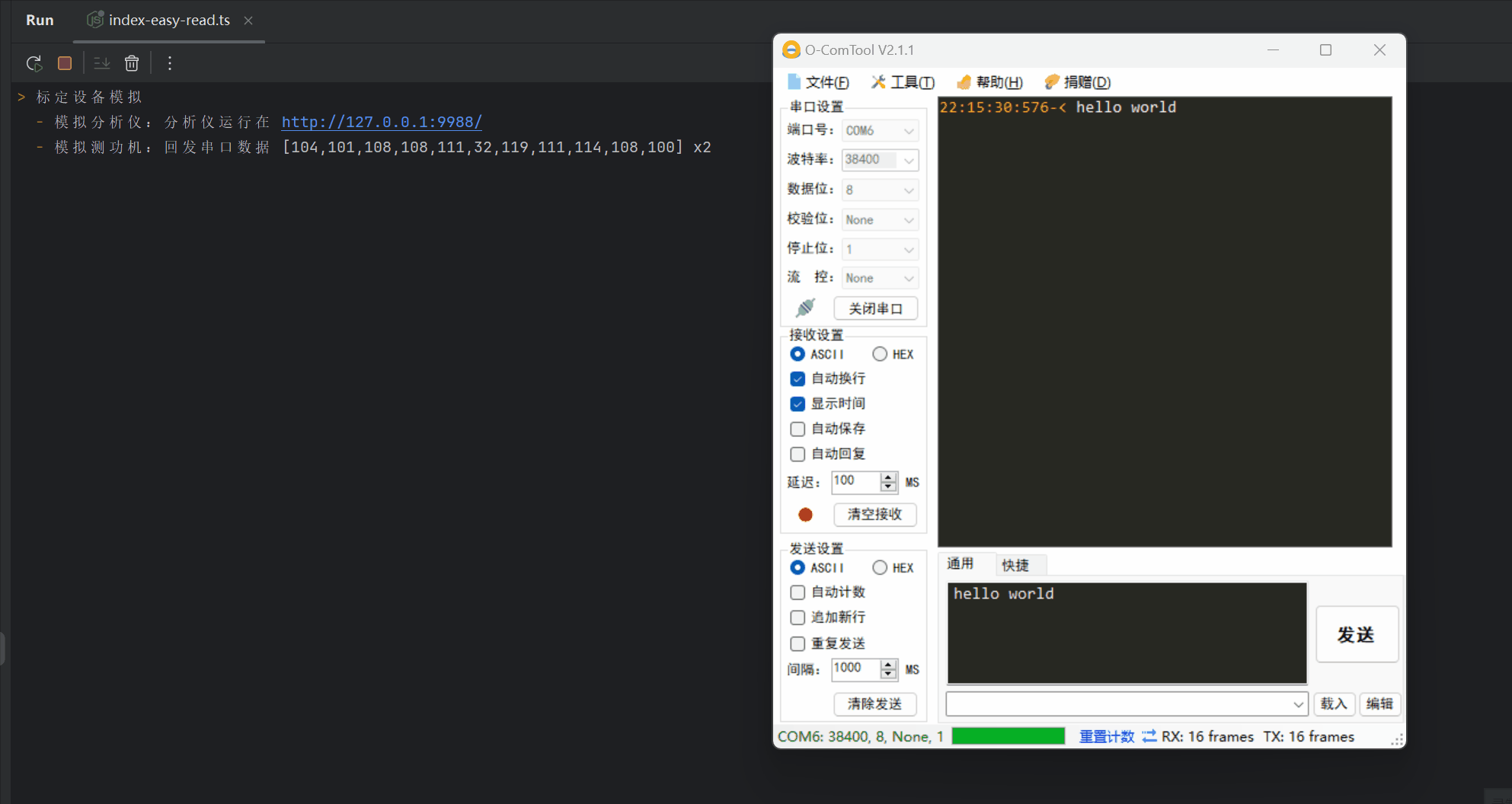The image size is (1512, 804).
Task: Click the 清除发送 button
Action: [875, 704]
